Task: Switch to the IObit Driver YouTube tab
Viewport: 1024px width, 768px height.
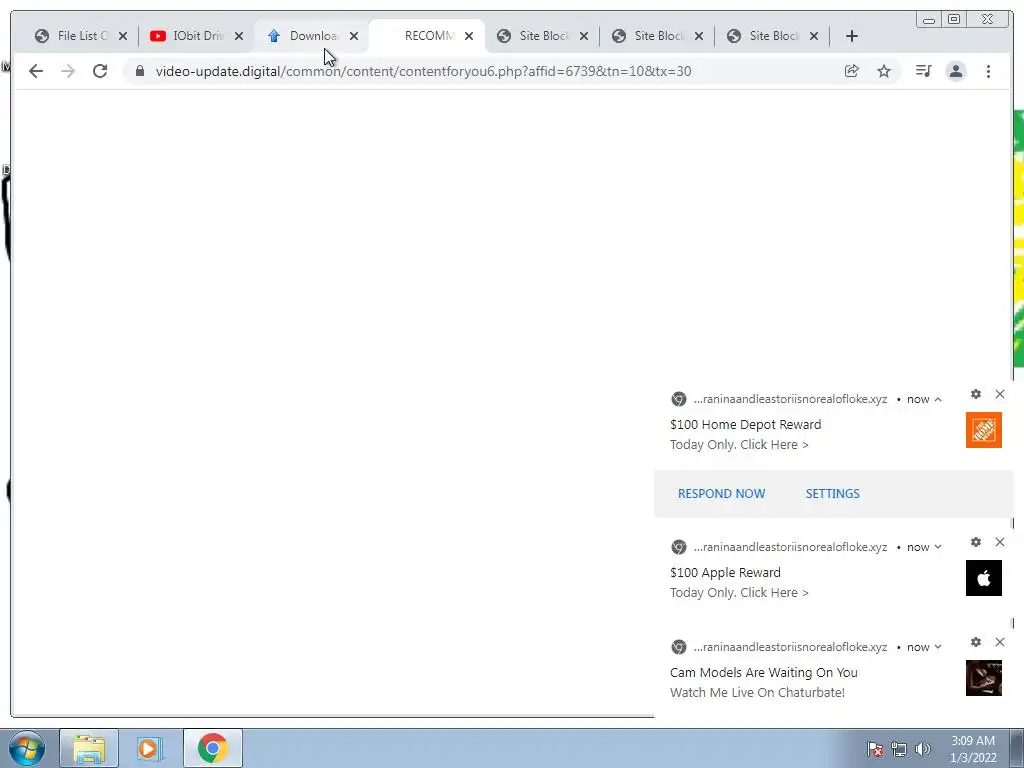Action: click(188, 36)
